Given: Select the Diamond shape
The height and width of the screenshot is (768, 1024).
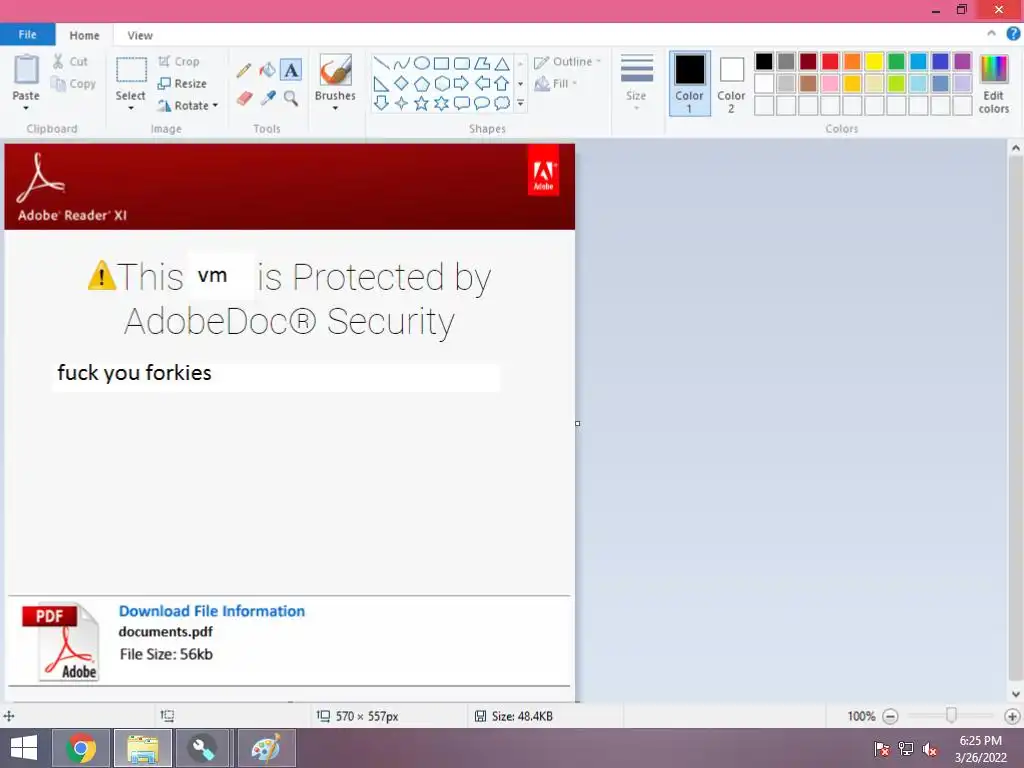Looking at the screenshot, I should tap(402, 84).
